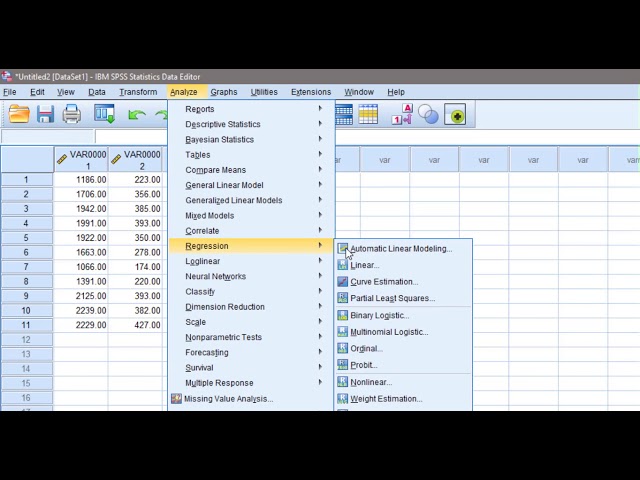Select cell value 427.00
Image resolution: width=640 pixels, height=480 pixels.
(x=136, y=325)
